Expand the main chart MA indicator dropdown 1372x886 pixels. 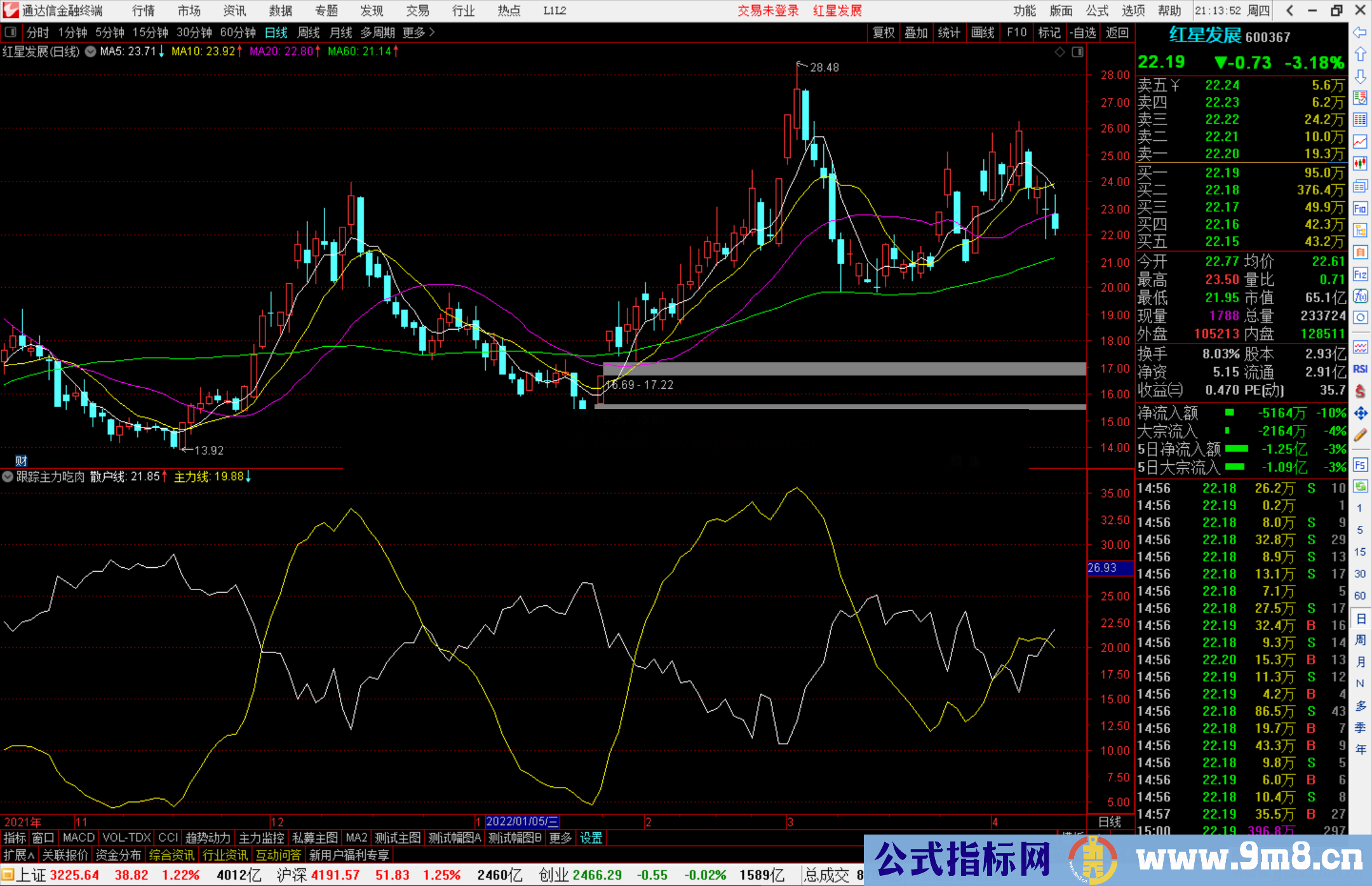tap(90, 51)
